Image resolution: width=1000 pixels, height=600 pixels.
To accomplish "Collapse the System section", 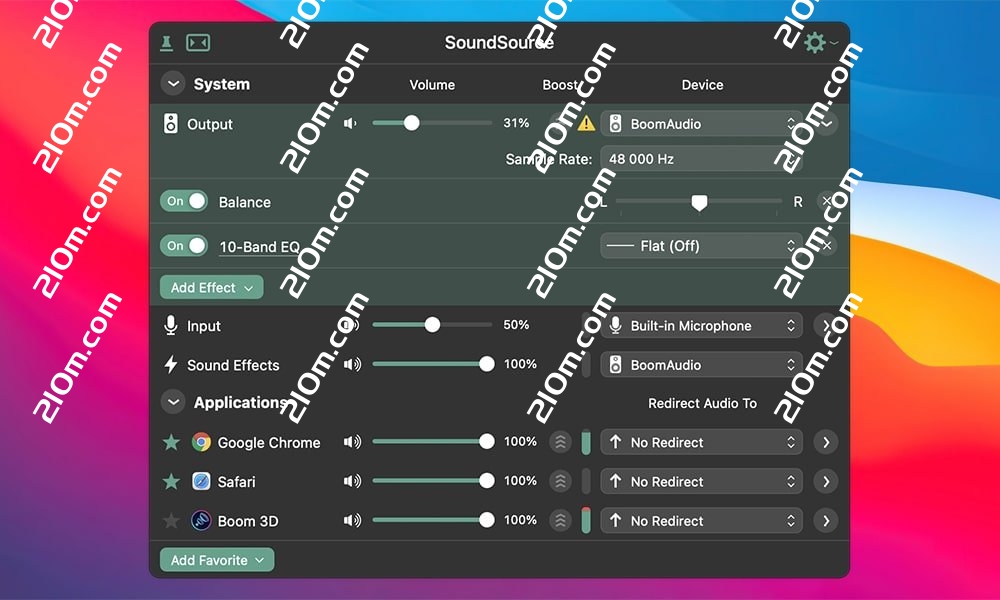I will (173, 85).
